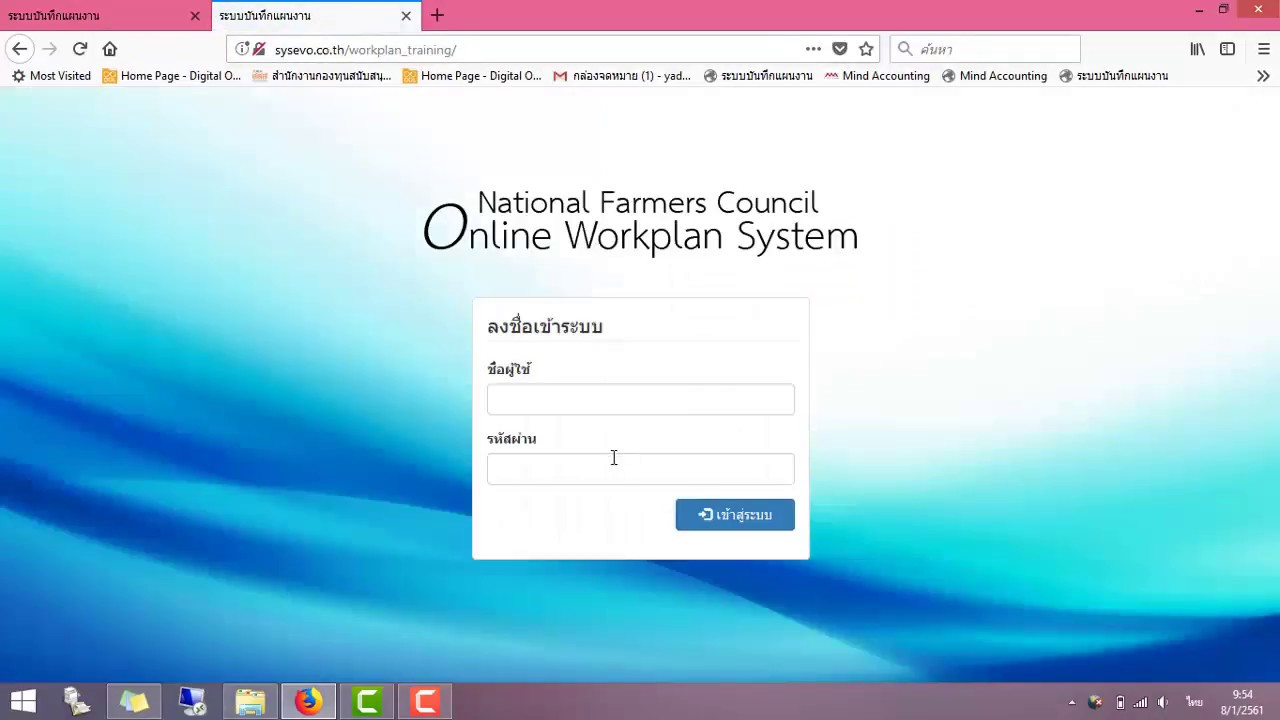Open the สำนักงานกองทุนสนับสนุ... bookmark
The height and width of the screenshot is (720, 1280).
322,76
